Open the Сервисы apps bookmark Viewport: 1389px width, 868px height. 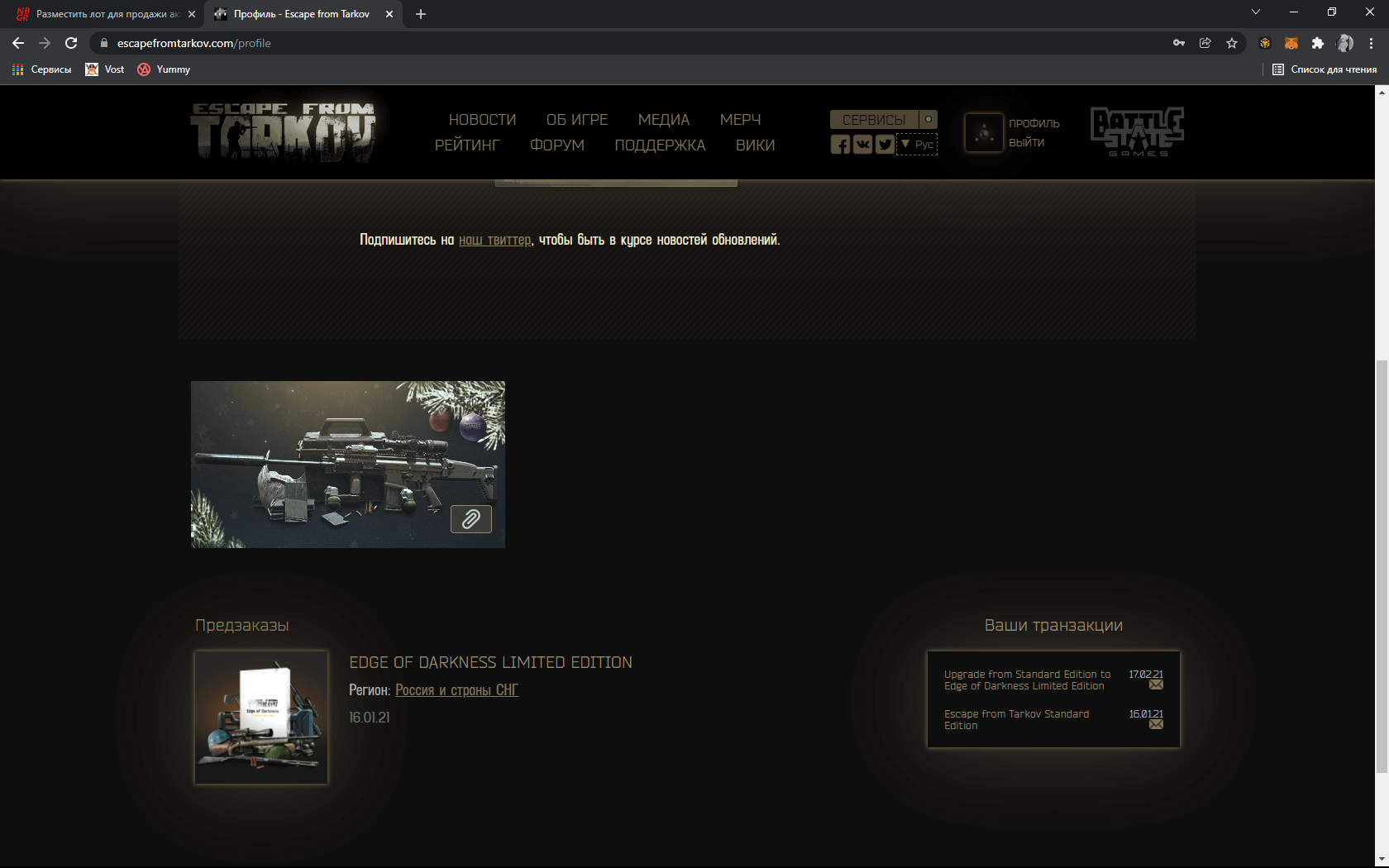point(42,69)
